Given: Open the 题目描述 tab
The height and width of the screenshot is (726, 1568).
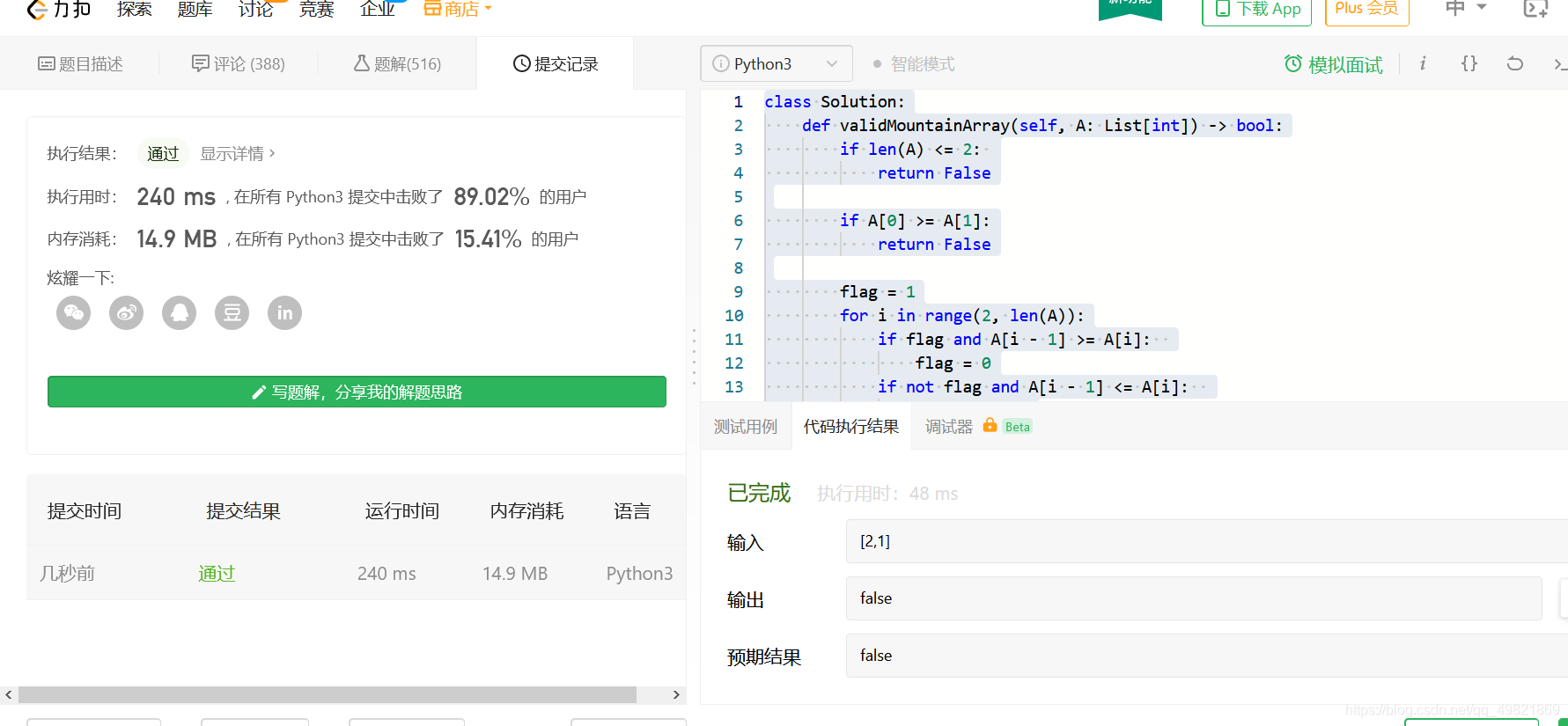Looking at the screenshot, I should tap(80, 64).
